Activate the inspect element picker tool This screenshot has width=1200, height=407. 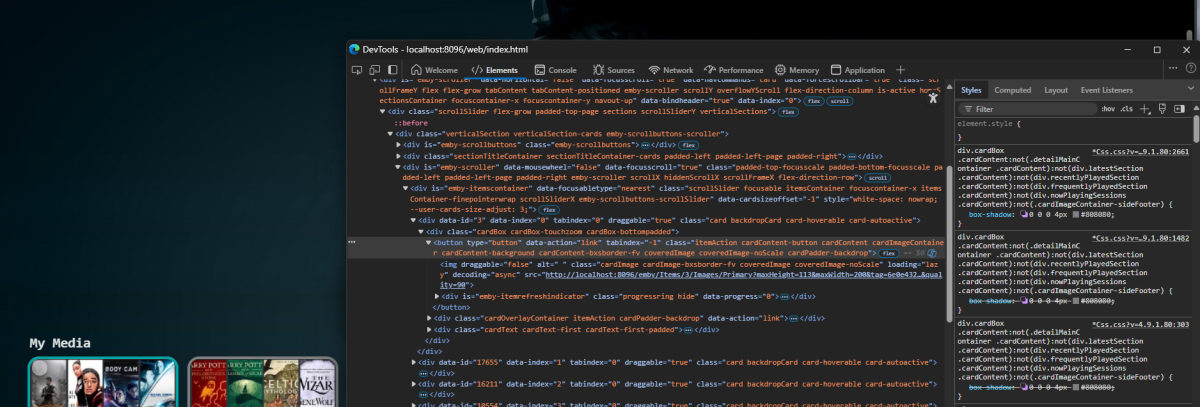pyautogui.click(x=357, y=70)
